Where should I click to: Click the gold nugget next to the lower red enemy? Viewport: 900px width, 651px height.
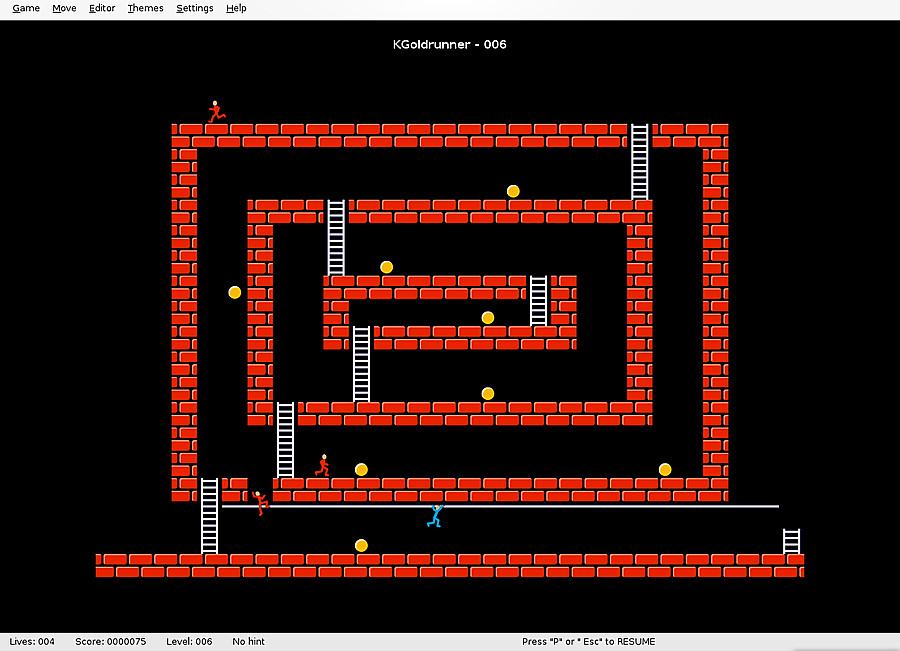click(x=361, y=470)
